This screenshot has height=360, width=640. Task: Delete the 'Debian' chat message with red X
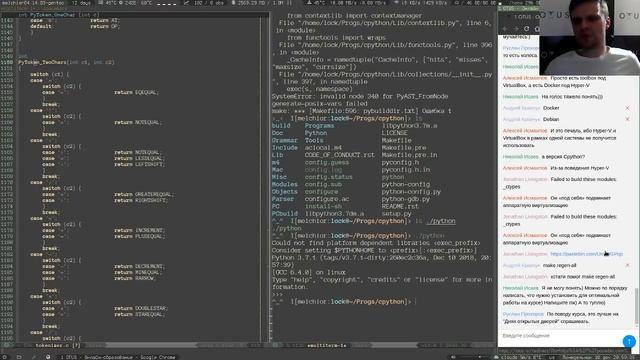(x=627, y=119)
